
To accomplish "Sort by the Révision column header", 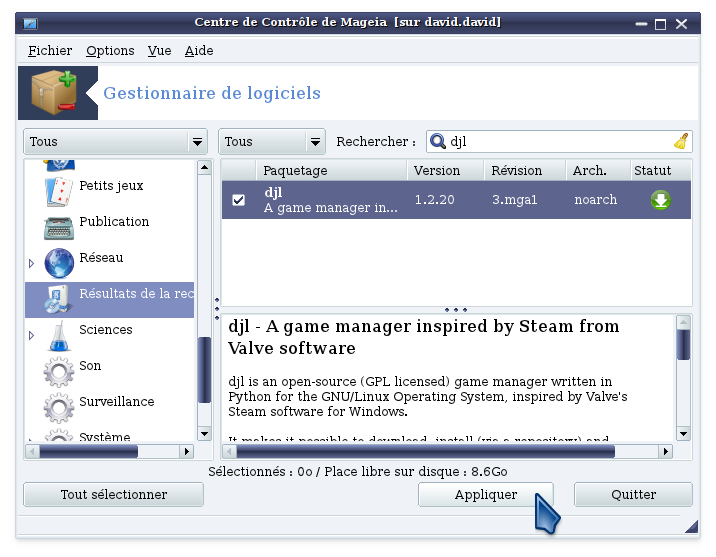I will point(525,170).
